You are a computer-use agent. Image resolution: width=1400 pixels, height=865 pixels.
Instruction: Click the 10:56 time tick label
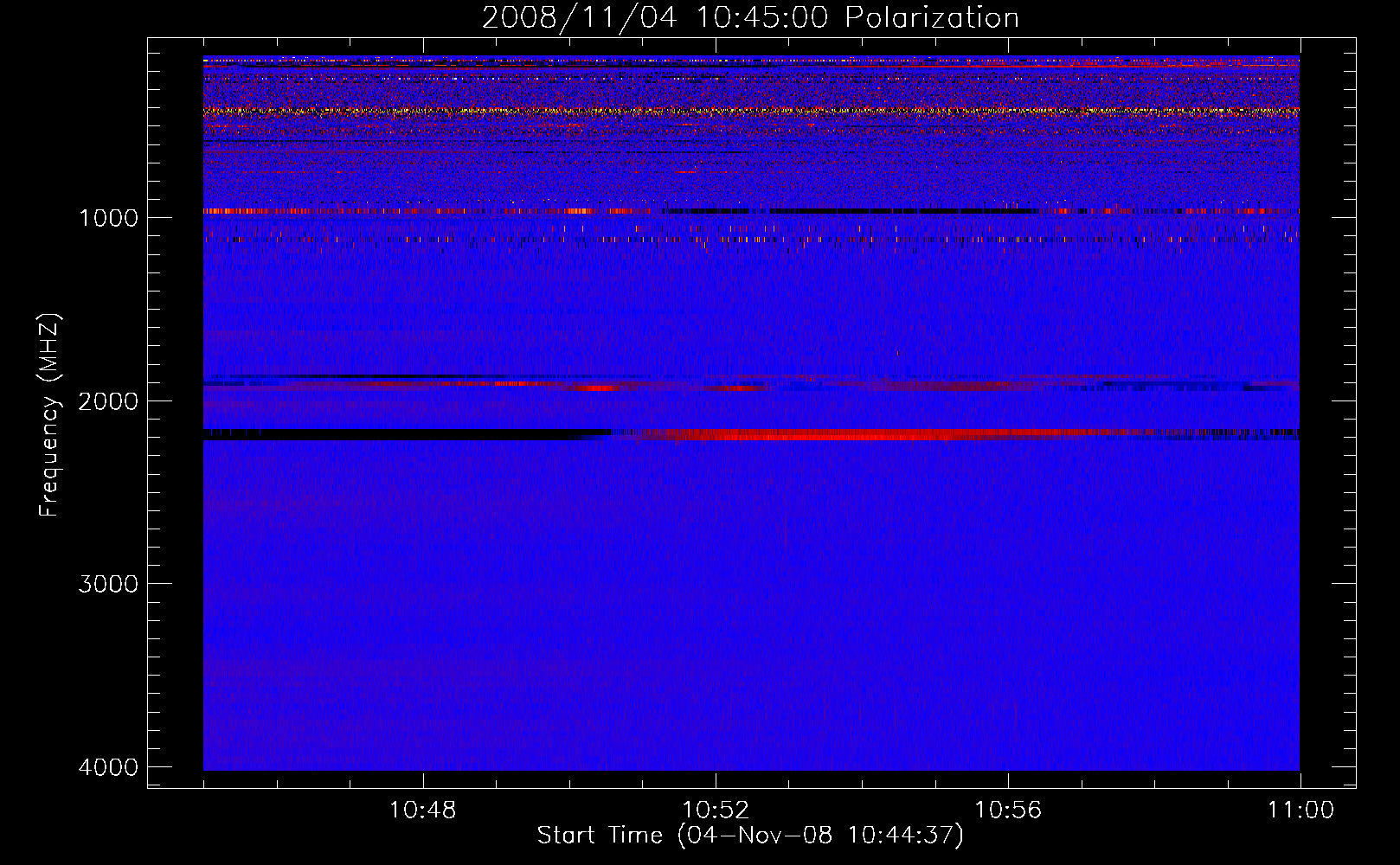1008,811
